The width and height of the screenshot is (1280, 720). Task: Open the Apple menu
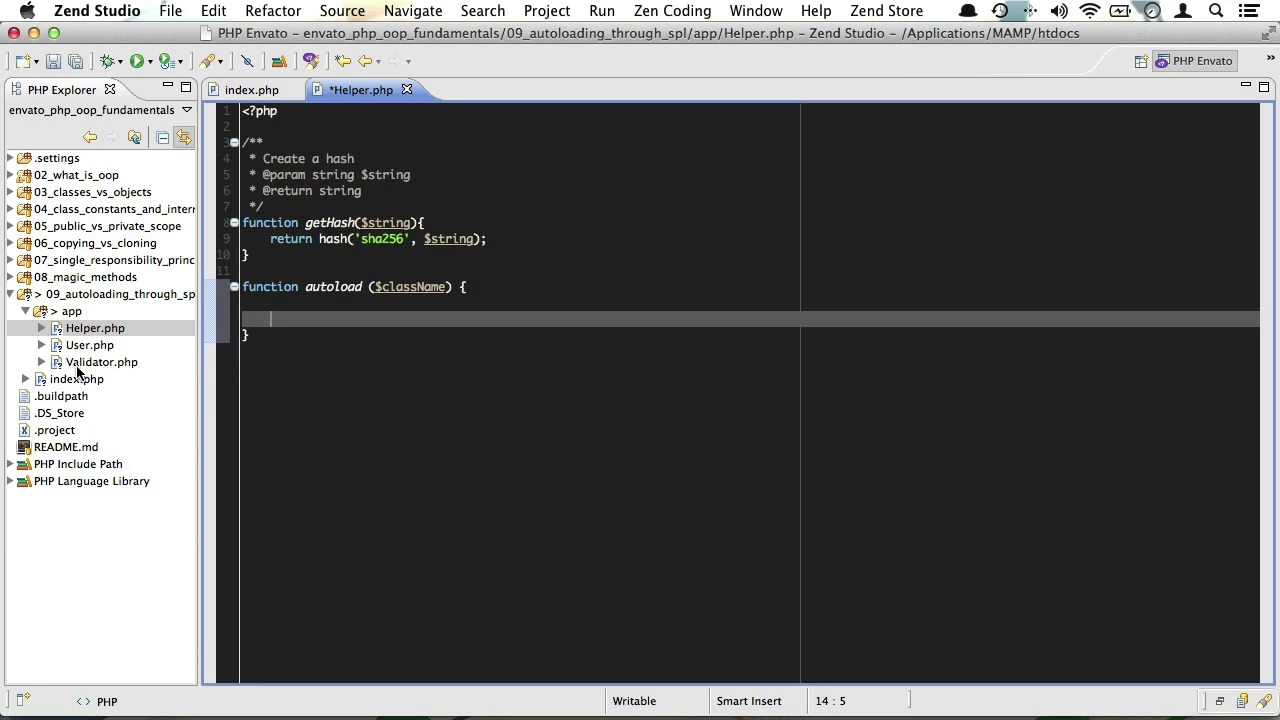(x=28, y=11)
